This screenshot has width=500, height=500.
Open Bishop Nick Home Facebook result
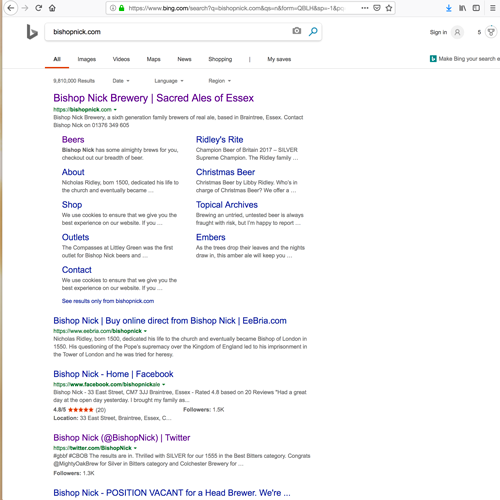click(113, 374)
